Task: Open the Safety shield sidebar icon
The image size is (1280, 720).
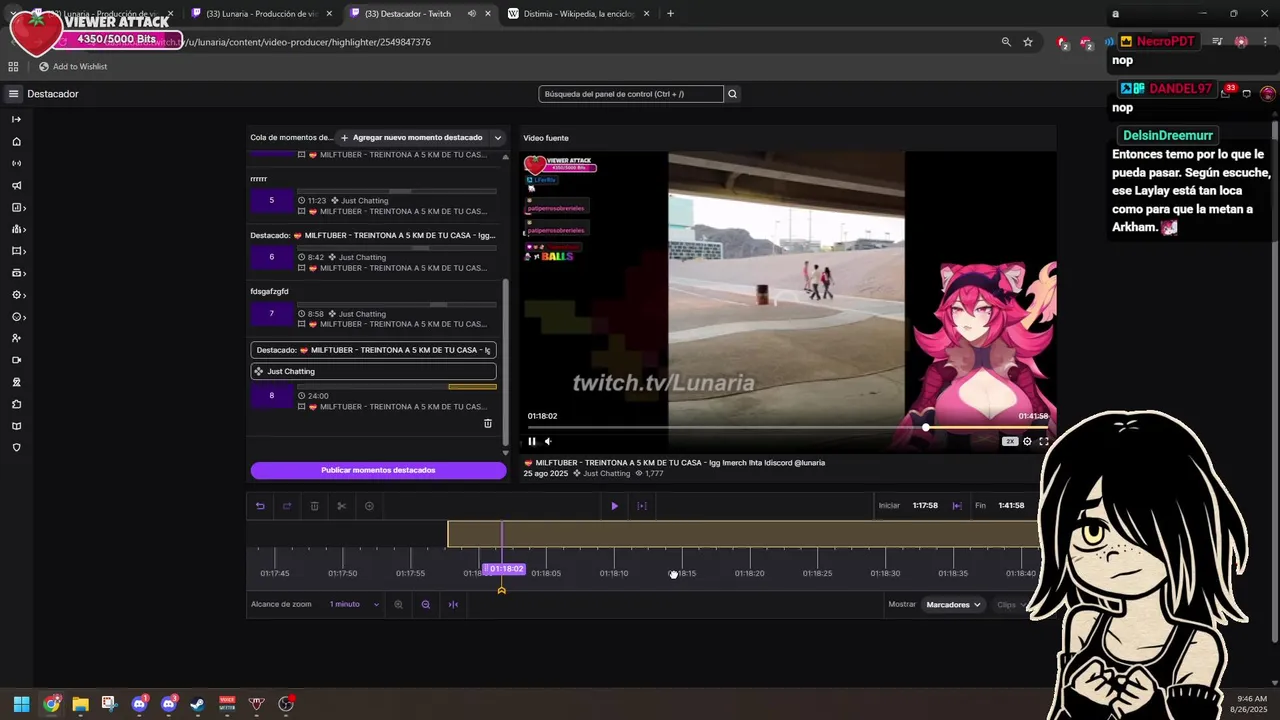Action: (16, 448)
